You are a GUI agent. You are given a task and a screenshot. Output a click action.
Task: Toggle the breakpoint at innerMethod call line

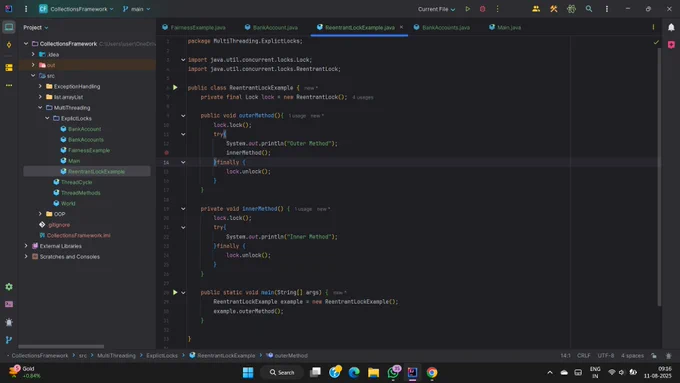coord(167,153)
